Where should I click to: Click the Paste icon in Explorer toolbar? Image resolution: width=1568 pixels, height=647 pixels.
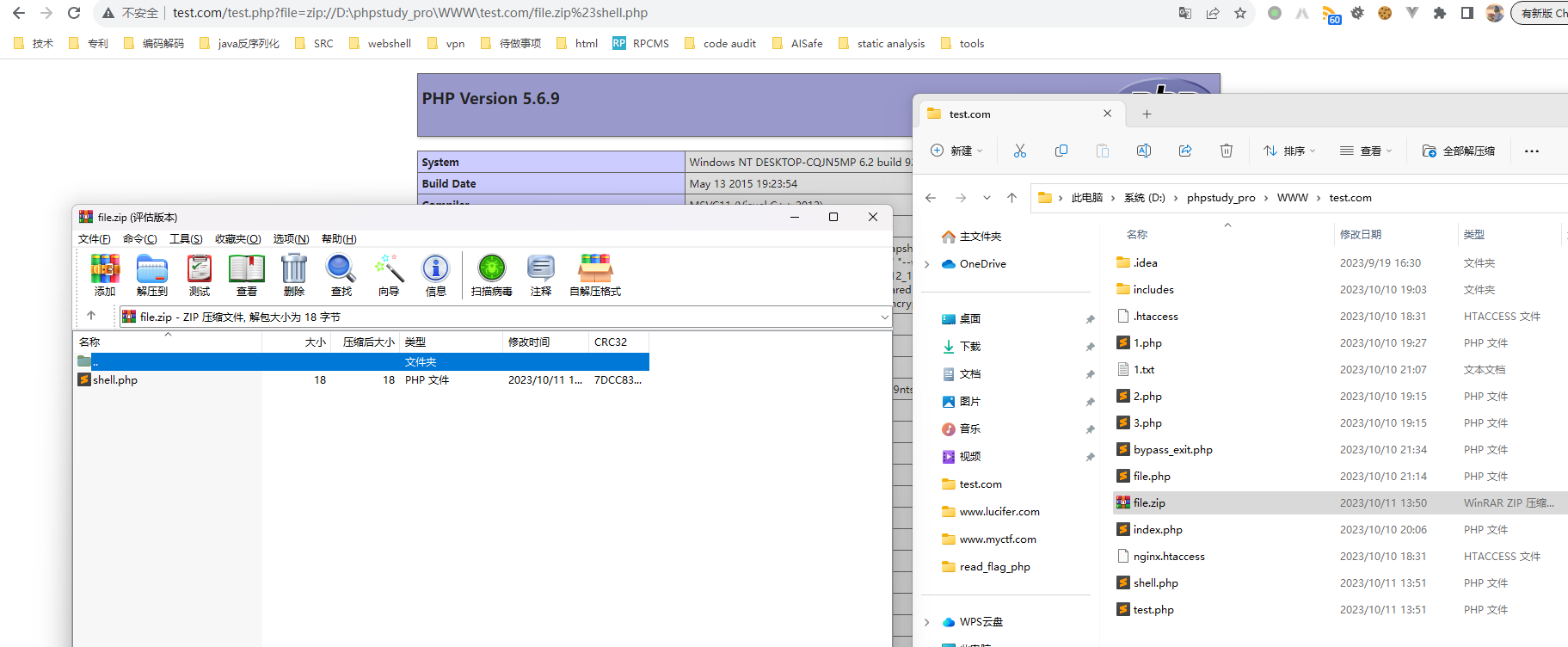(1103, 151)
